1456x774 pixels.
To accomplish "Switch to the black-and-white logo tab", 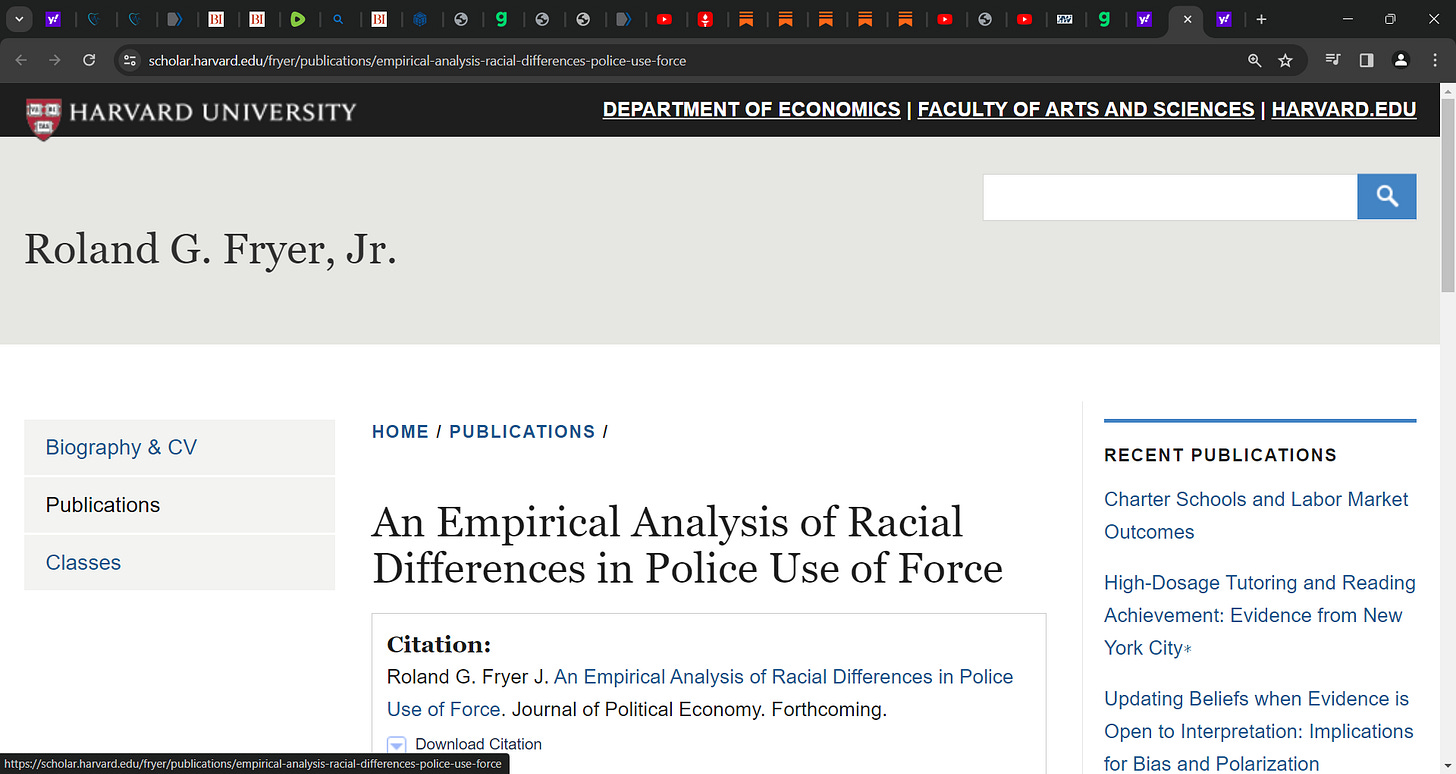I will point(1065,19).
